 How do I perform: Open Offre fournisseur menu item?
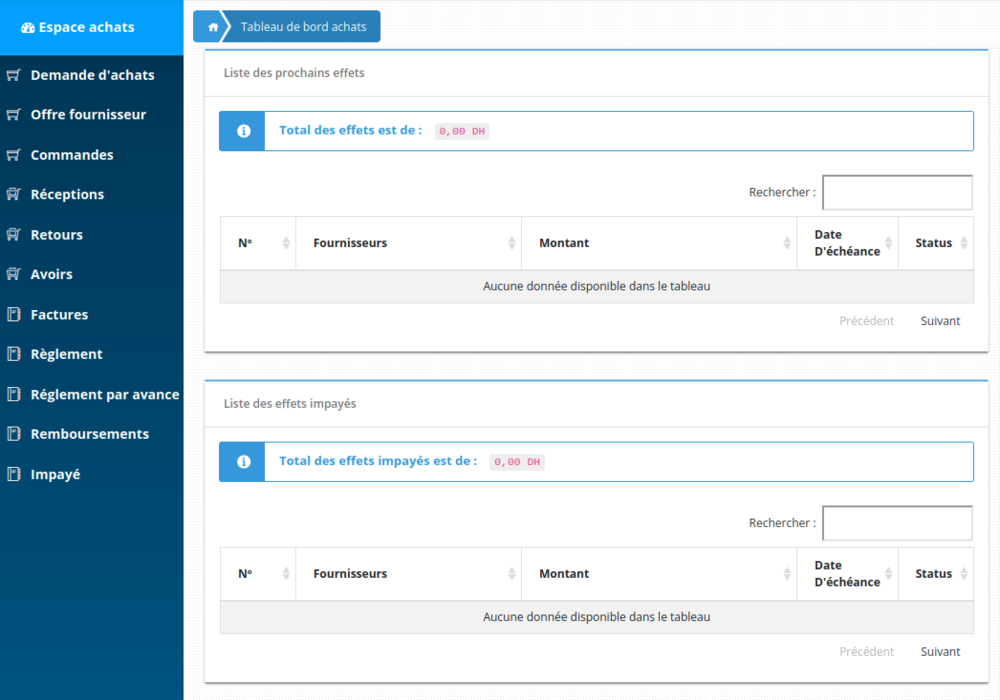88,115
